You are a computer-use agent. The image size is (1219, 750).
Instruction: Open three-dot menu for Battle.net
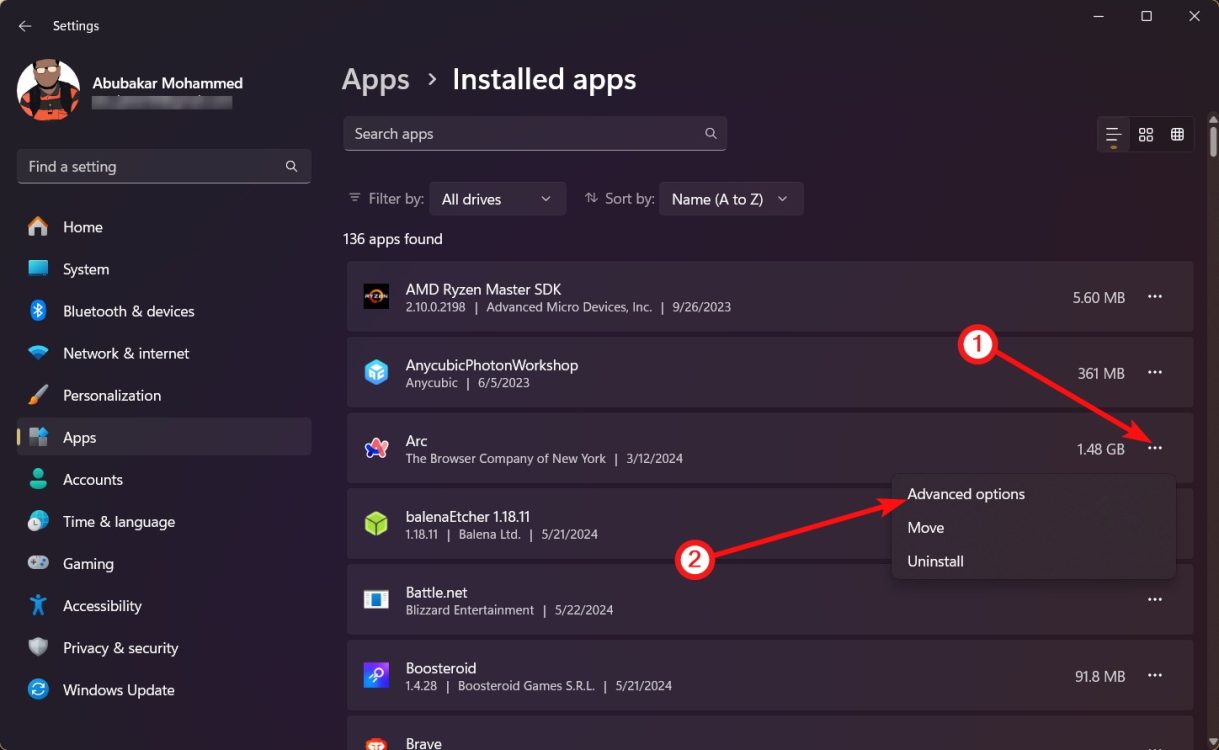[1155, 599]
